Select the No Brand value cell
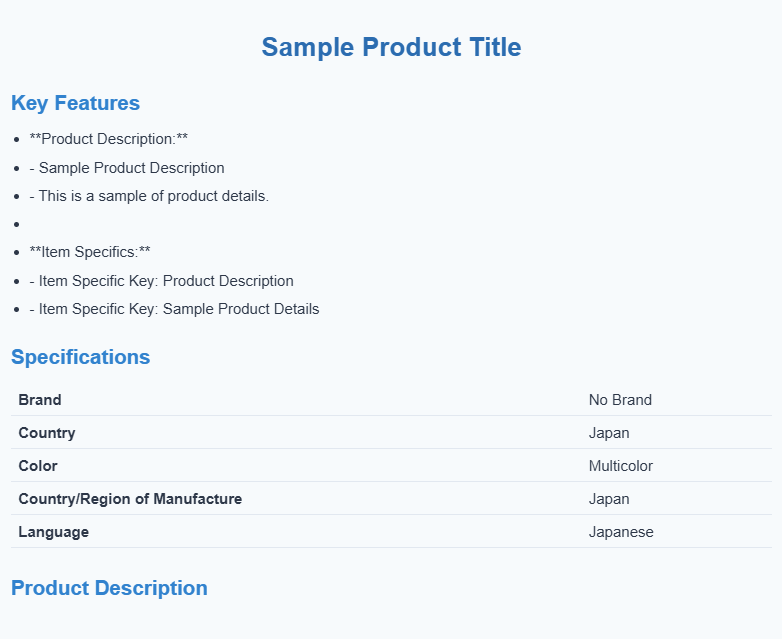The height and width of the screenshot is (639, 782). click(620, 400)
